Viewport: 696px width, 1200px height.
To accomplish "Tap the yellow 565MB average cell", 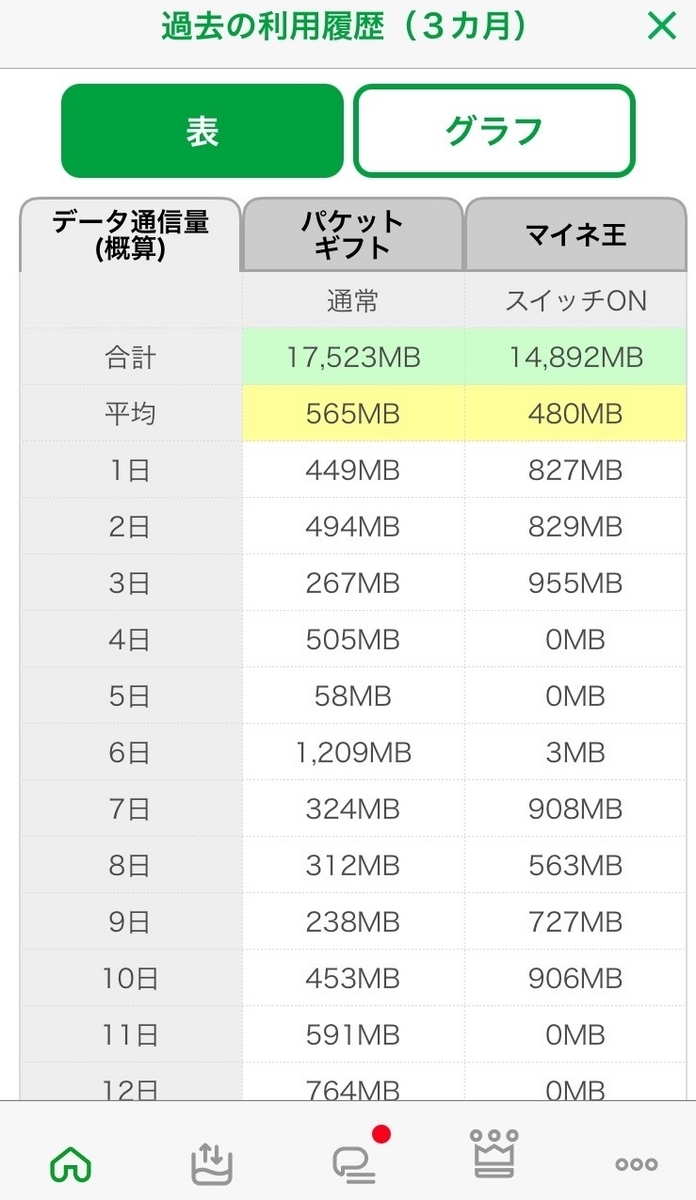I will (353, 413).
